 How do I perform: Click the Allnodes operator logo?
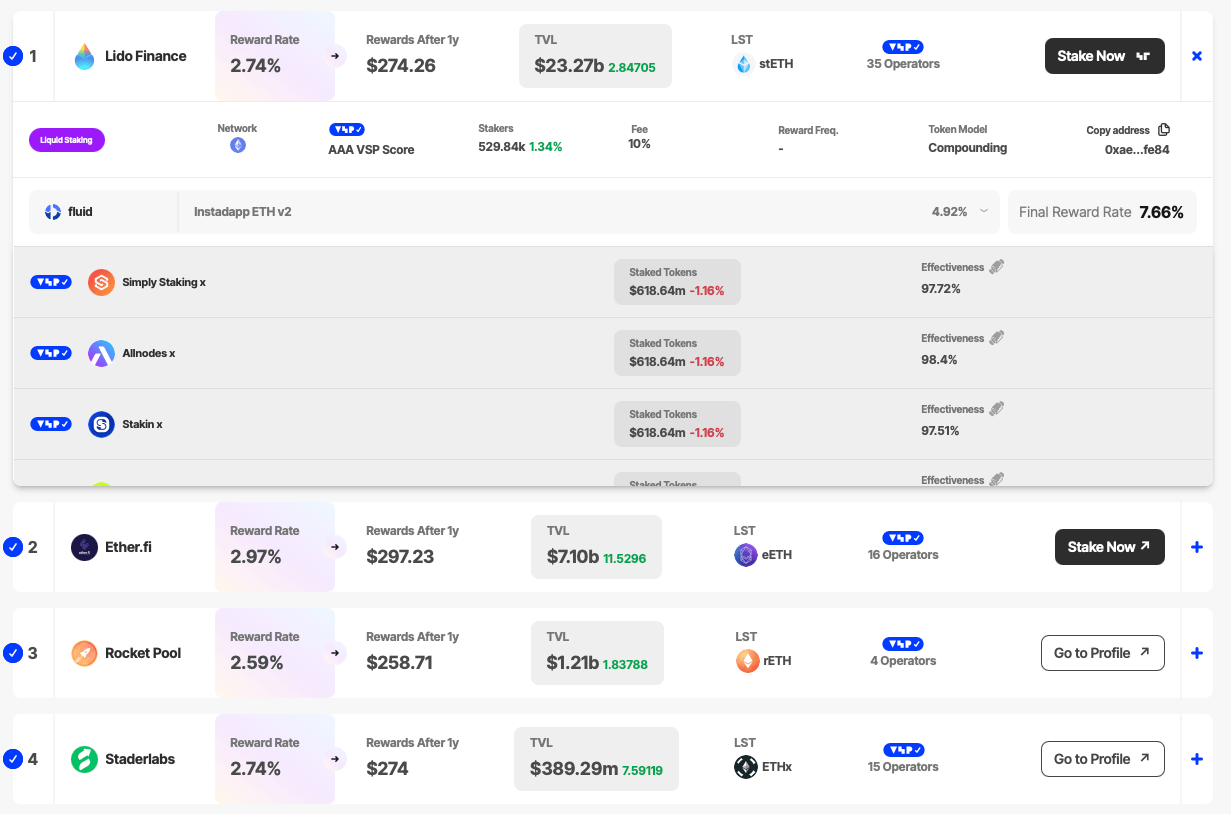[101, 354]
